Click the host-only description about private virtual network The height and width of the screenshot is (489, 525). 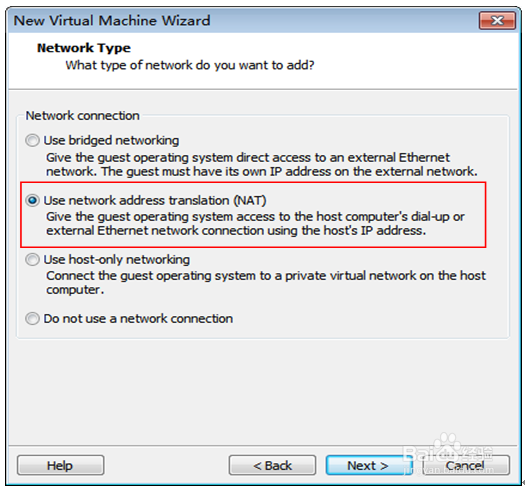pyautogui.click(x=266, y=282)
